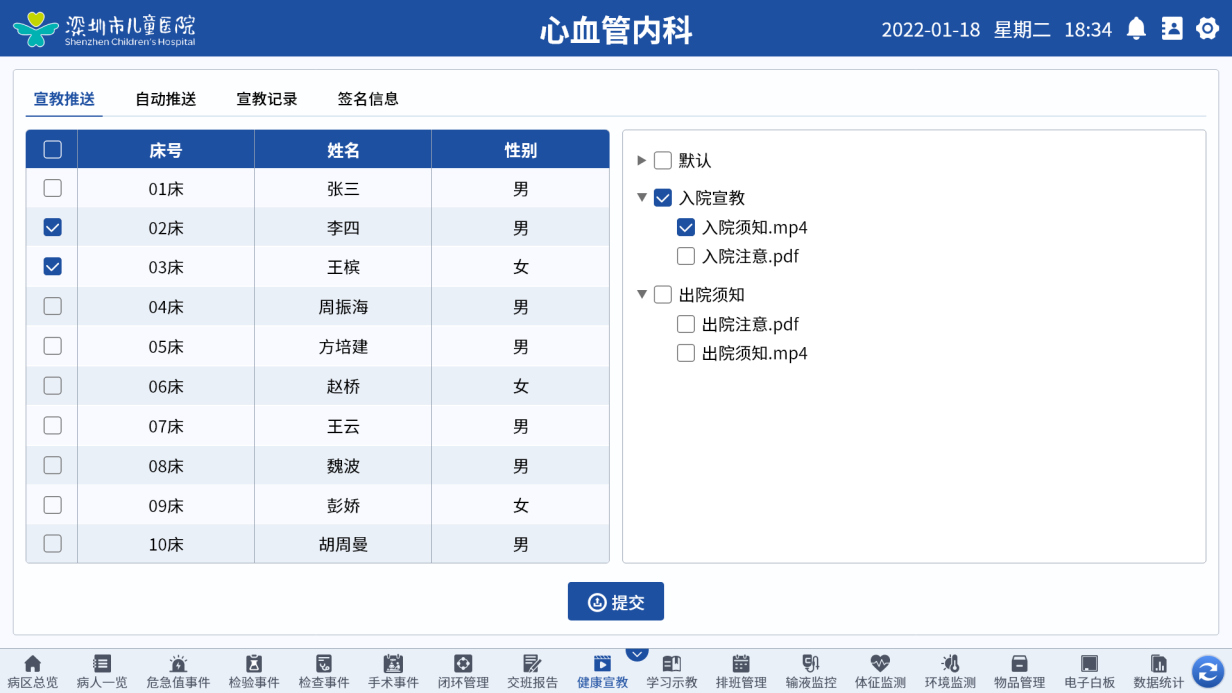Click the 提交 submit button

[x=616, y=602]
